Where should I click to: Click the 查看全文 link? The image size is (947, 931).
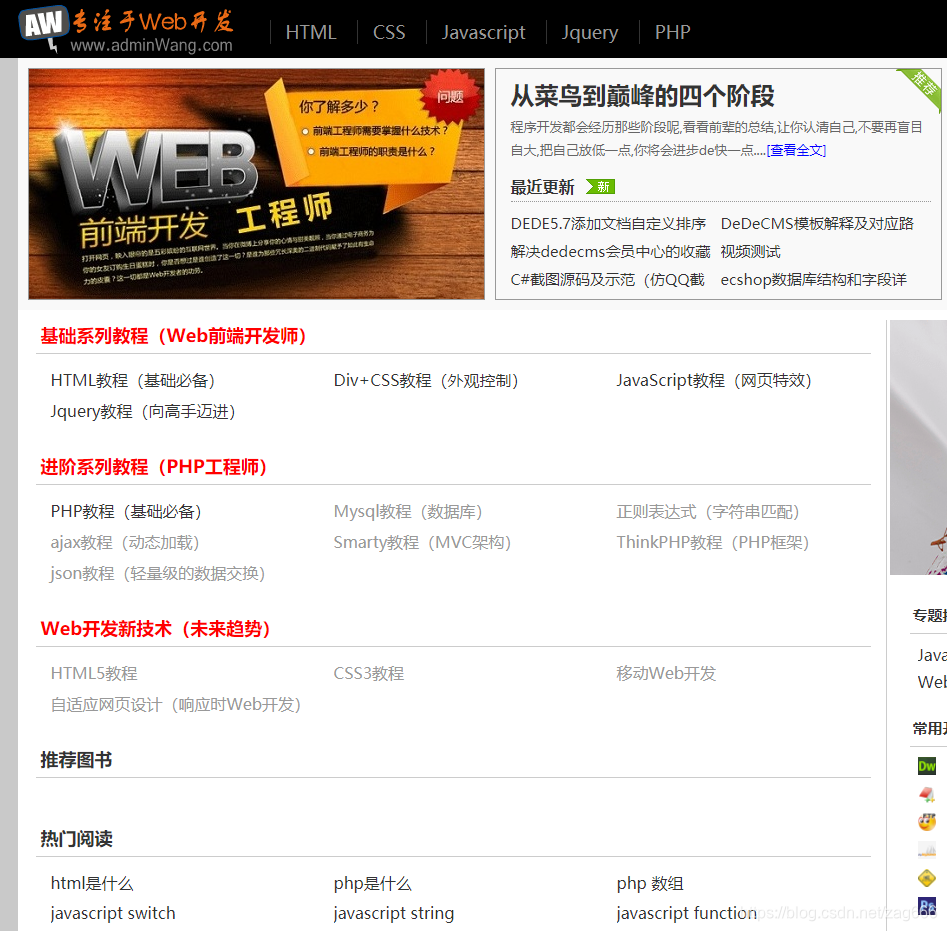pyautogui.click(x=796, y=150)
